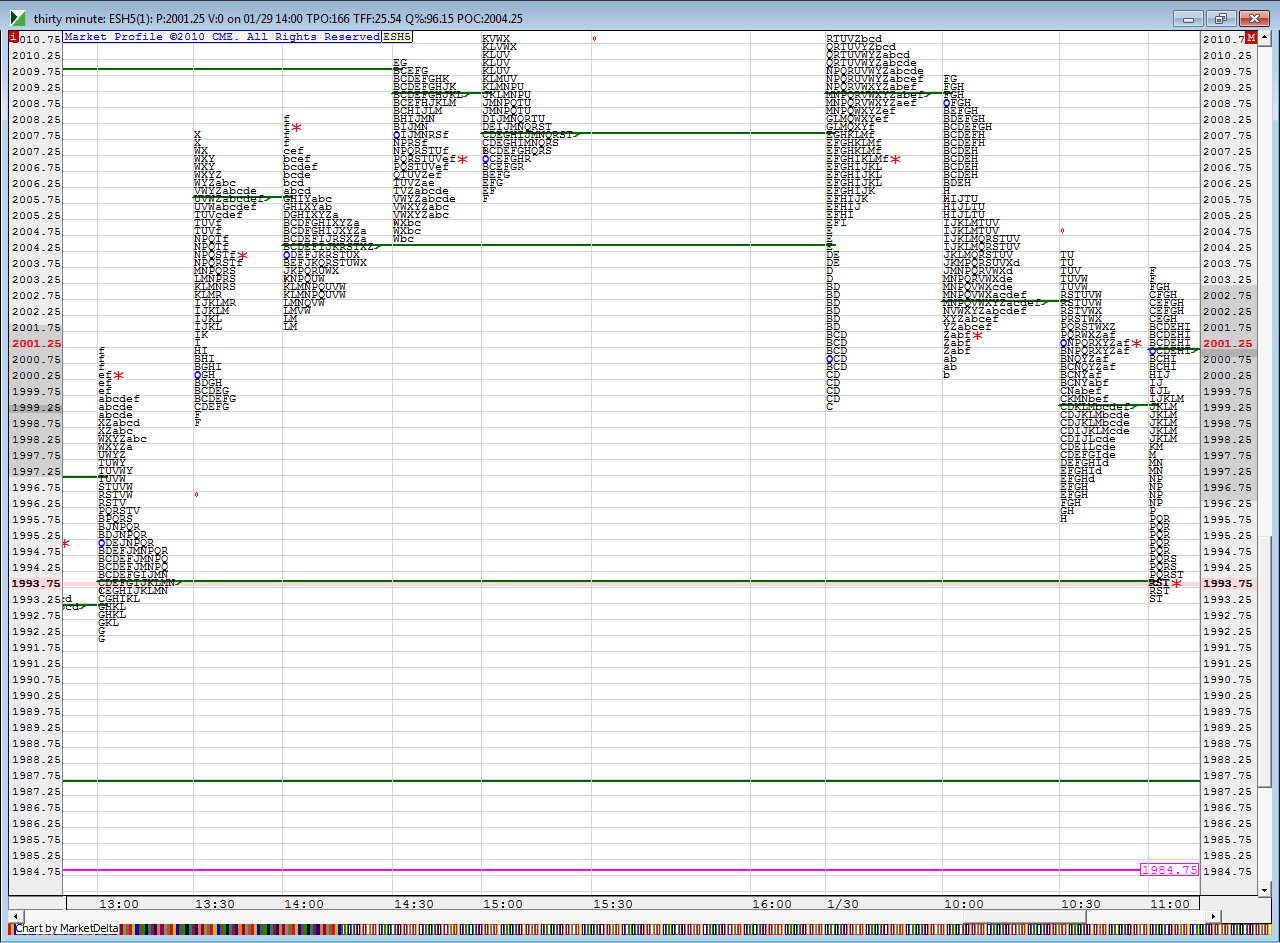1280x943 pixels.
Task: Click 1990.25 on the right price axis
Action: pyautogui.click(x=1227, y=695)
